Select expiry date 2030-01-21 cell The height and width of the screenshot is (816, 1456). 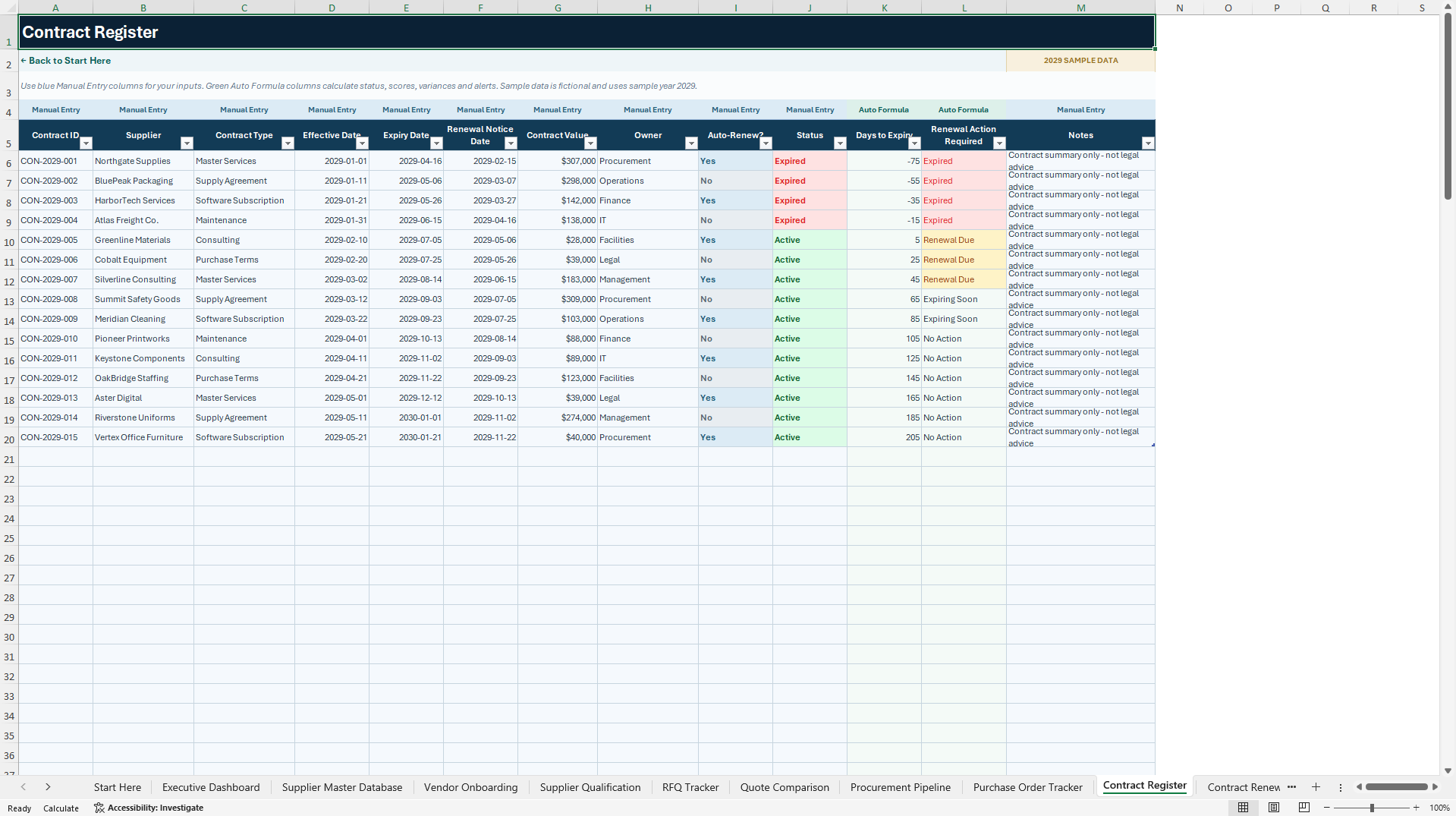pyautogui.click(x=406, y=437)
